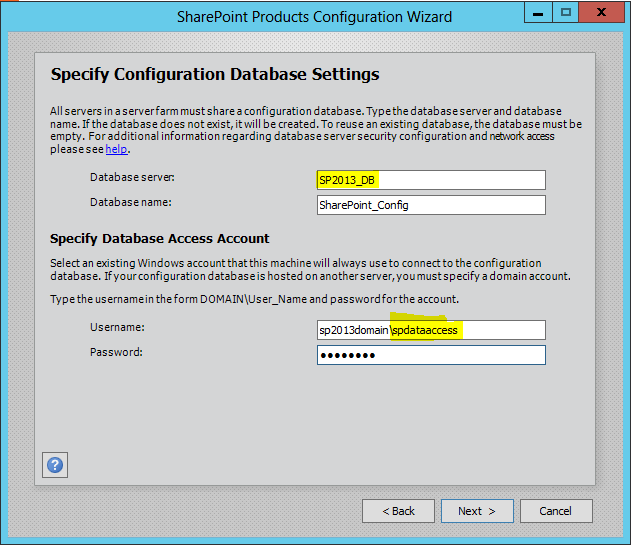Screen dimensions: 631x545
Task: Open the blue question mark help icon
Action: click(x=55, y=465)
